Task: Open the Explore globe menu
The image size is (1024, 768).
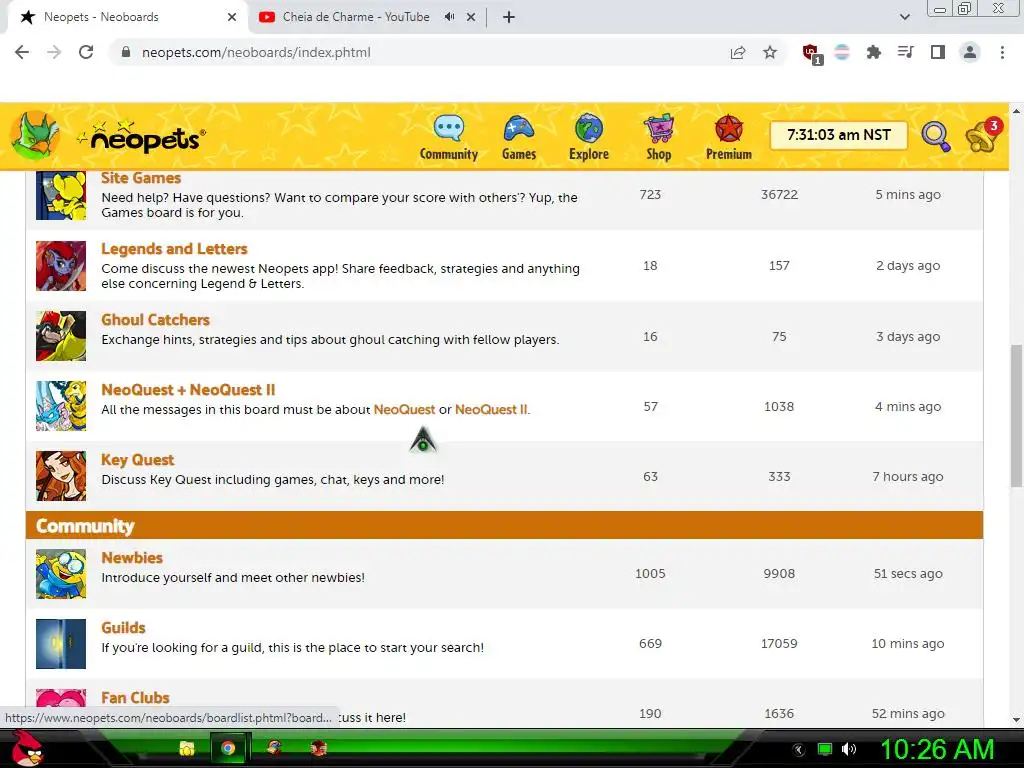Action: [x=588, y=137]
